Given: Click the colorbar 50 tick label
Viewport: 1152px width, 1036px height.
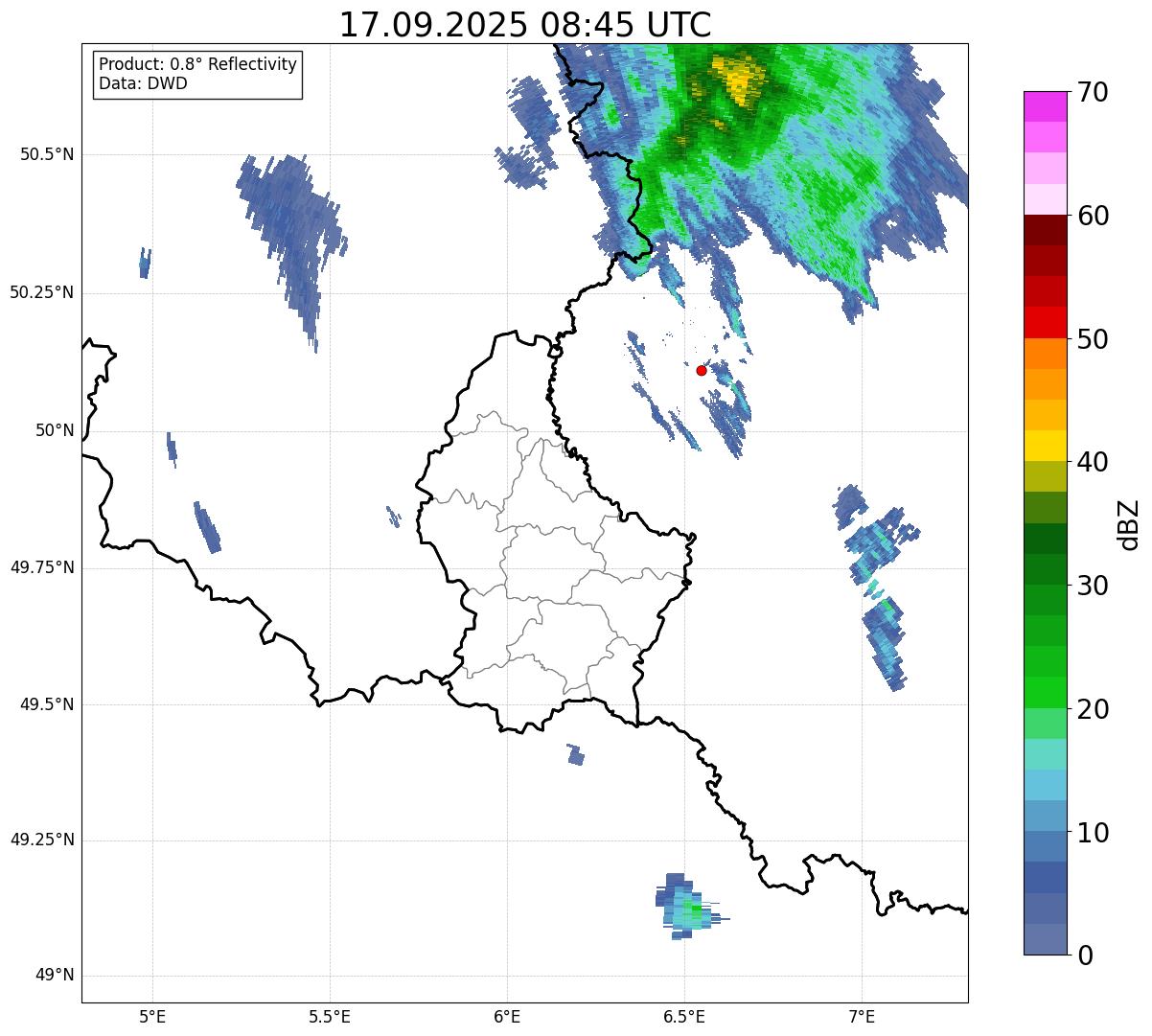Looking at the screenshot, I should click(x=1093, y=340).
